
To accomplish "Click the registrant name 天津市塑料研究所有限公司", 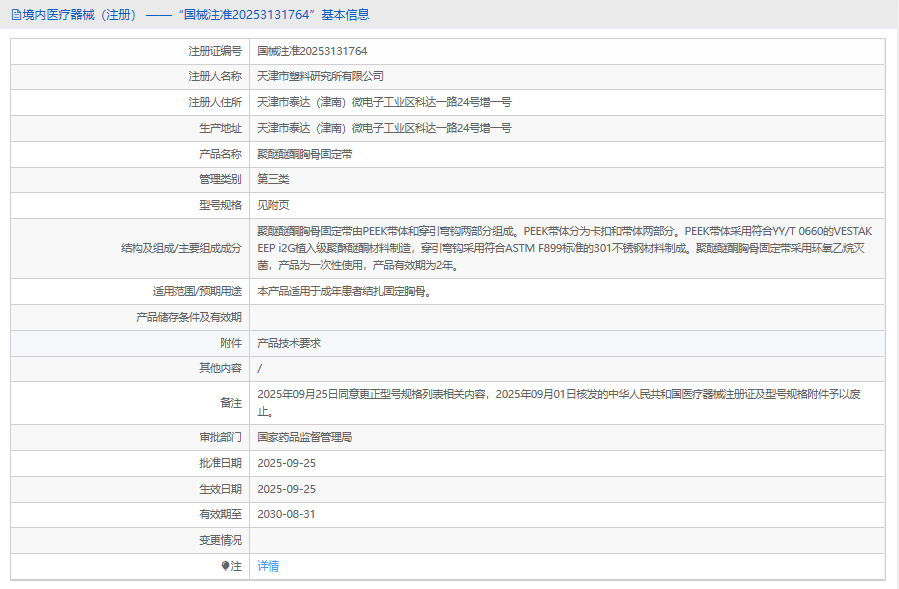I will tap(320, 76).
